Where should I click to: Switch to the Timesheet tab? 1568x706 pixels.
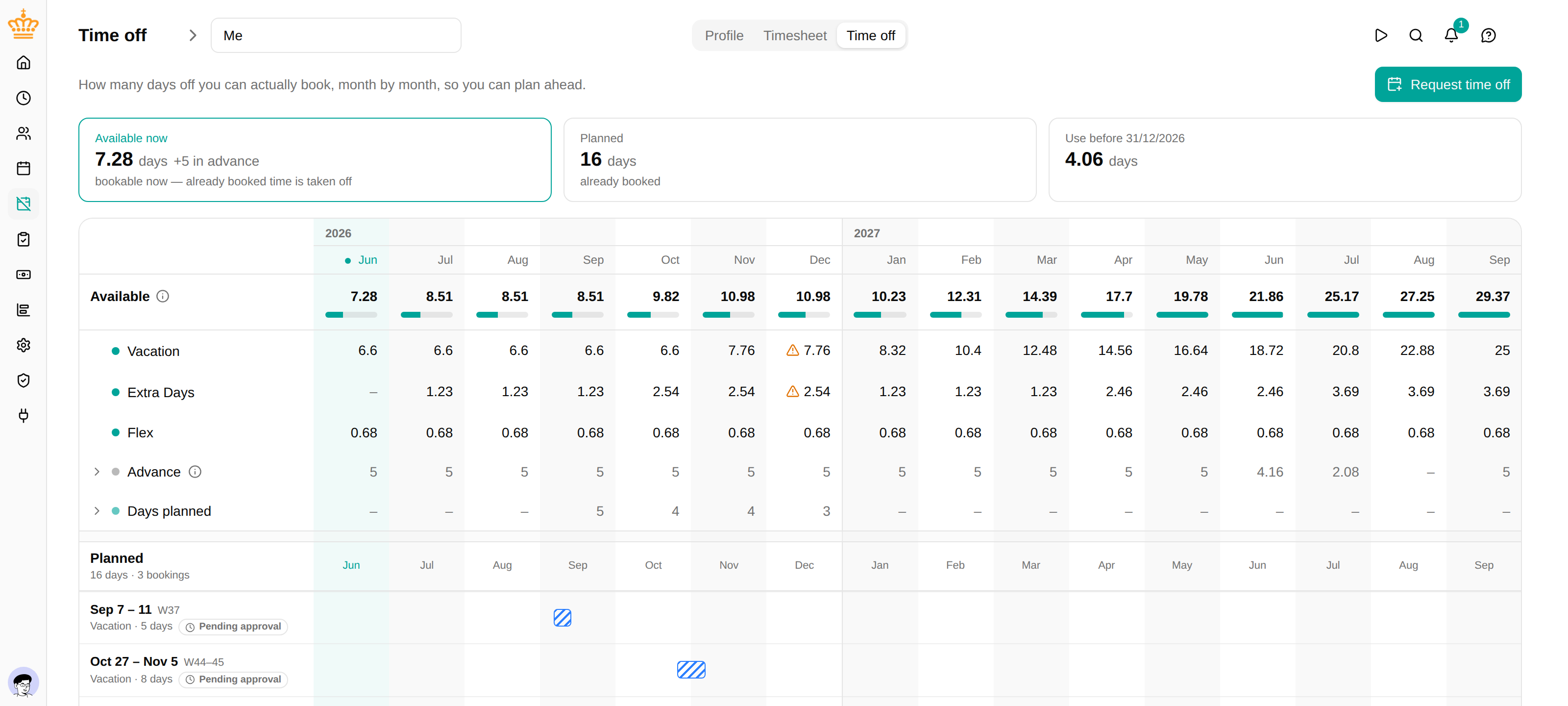(795, 35)
